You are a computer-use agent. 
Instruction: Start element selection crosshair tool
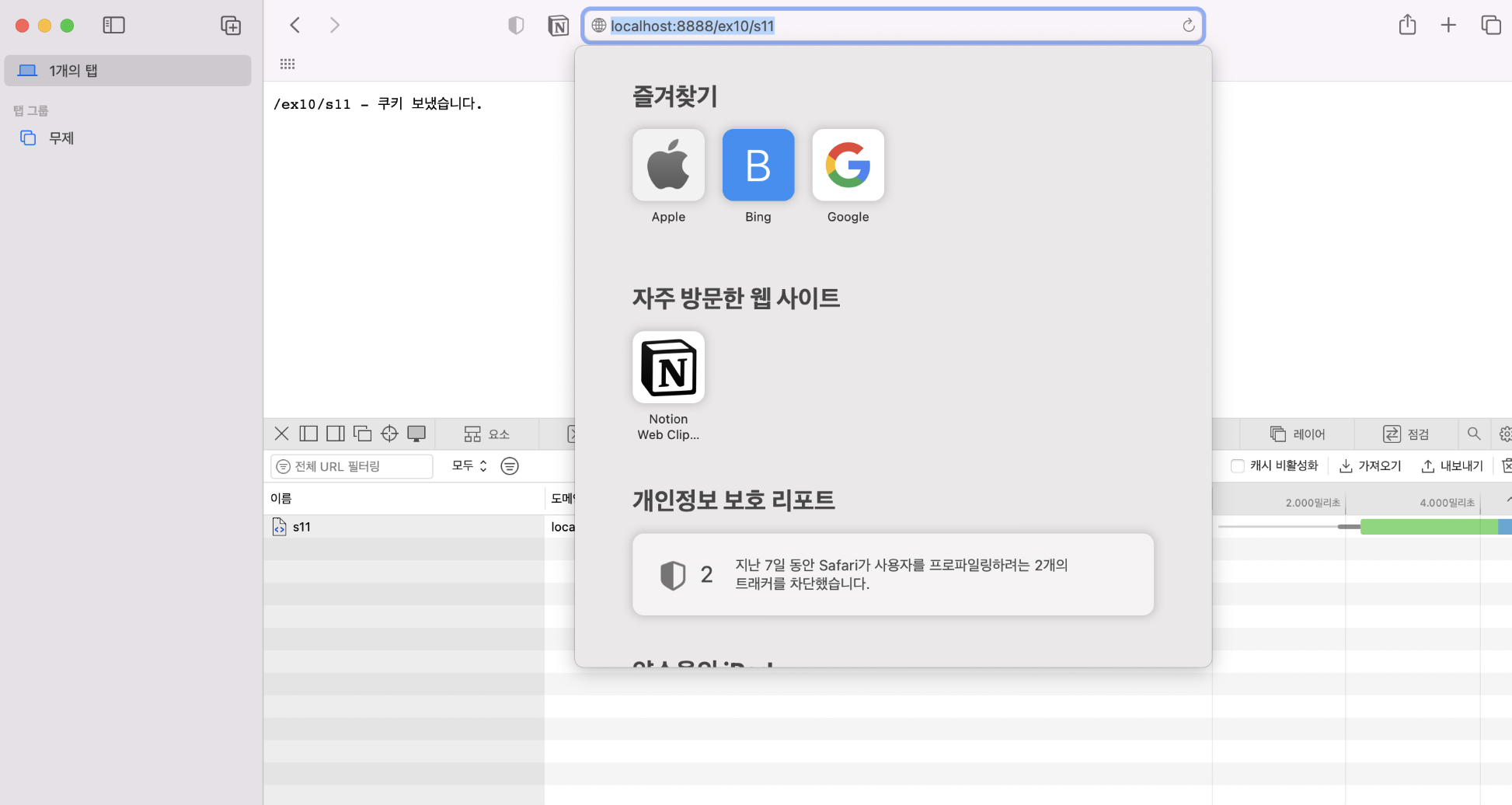(389, 434)
